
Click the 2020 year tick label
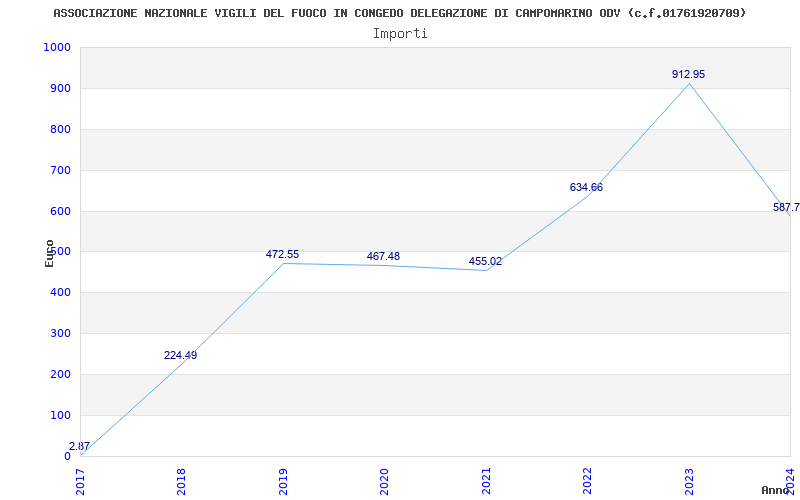coord(384,481)
